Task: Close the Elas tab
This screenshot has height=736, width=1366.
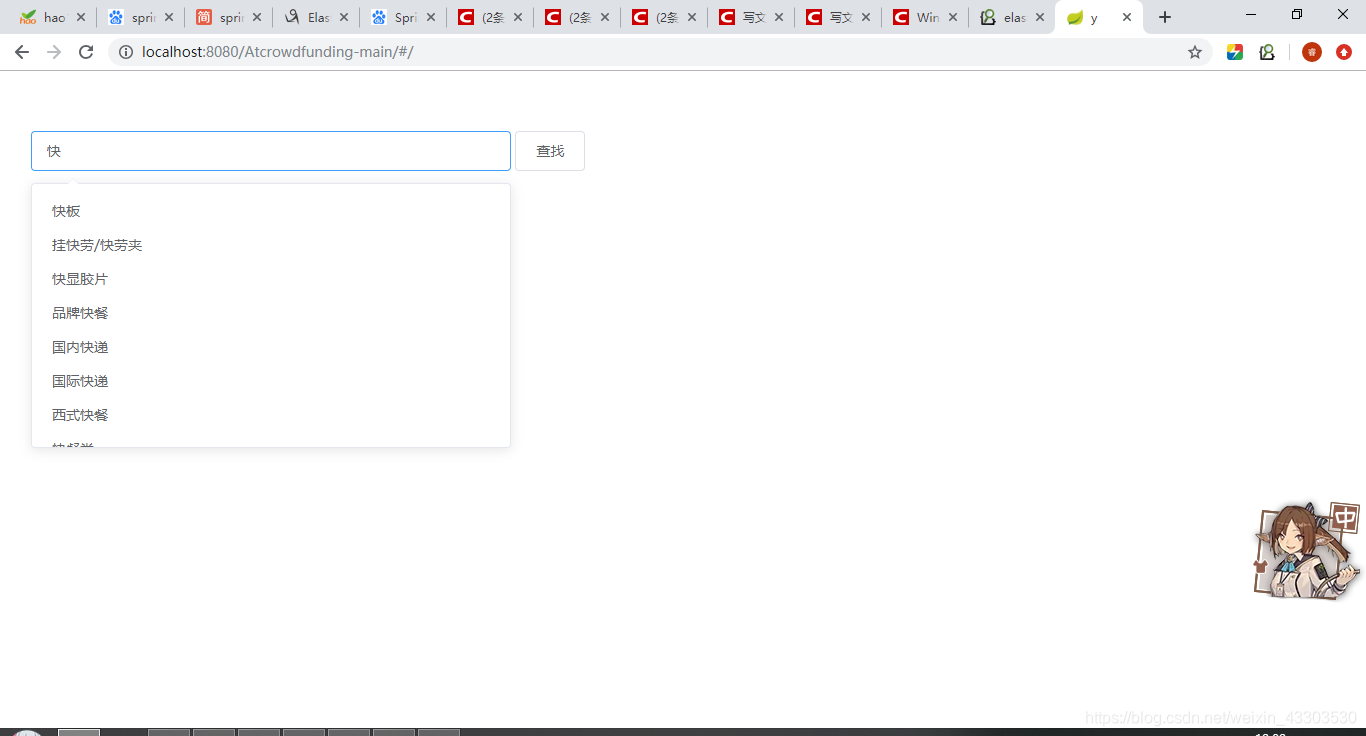Action: pos(344,17)
